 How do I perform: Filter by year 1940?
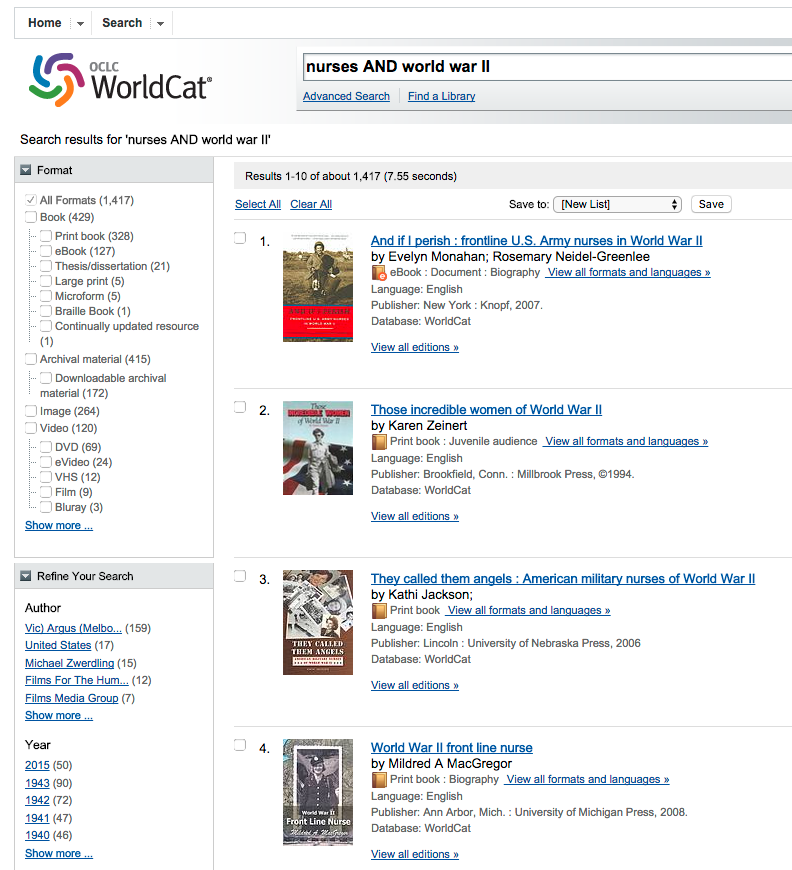click(37, 835)
